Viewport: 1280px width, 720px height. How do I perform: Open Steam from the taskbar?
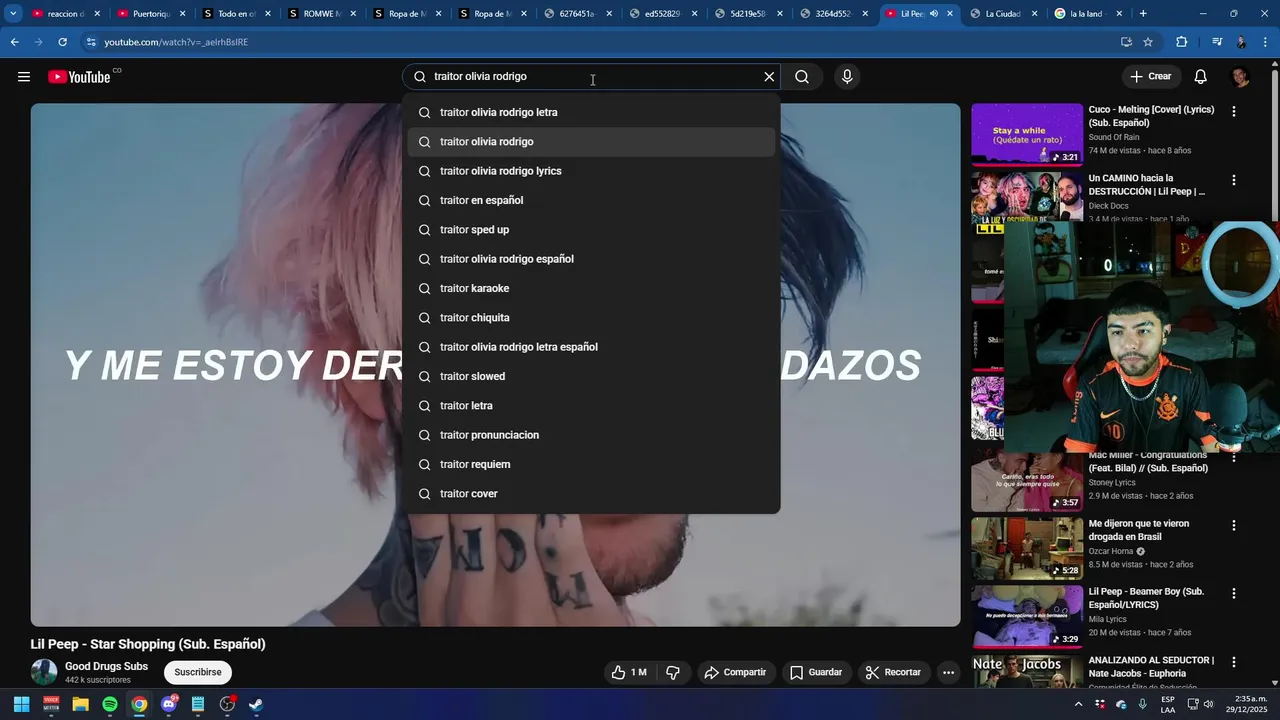256,704
